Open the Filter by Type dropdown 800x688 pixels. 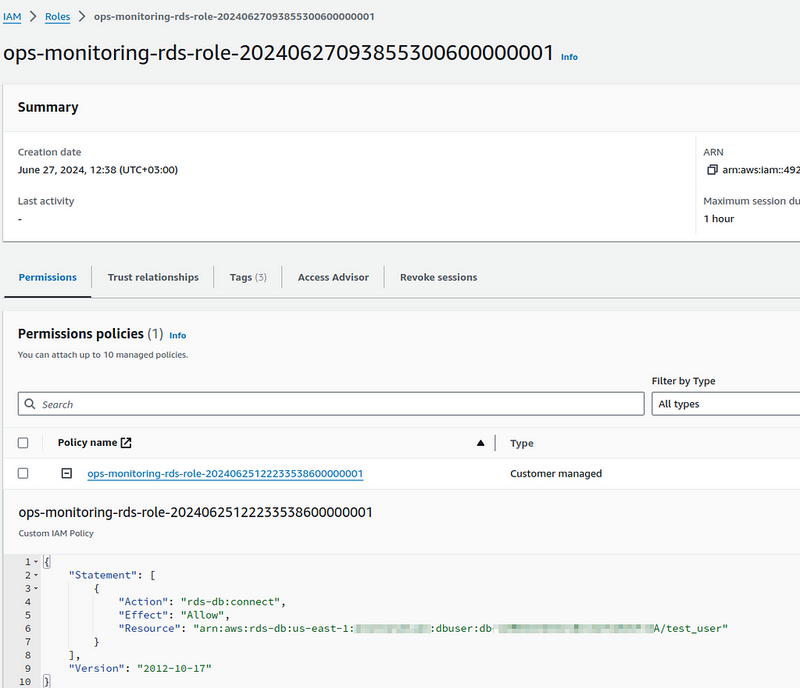[x=725, y=404]
